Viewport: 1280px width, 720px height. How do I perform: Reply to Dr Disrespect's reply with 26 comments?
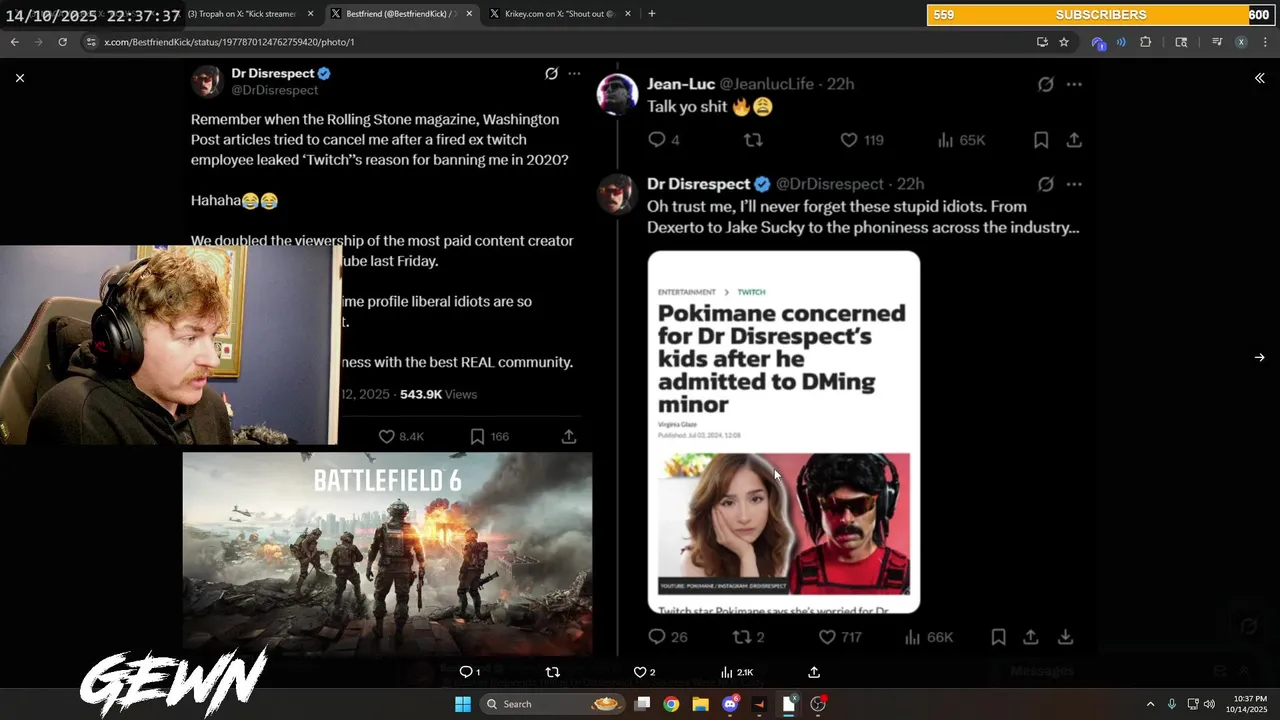[x=667, y=637]
